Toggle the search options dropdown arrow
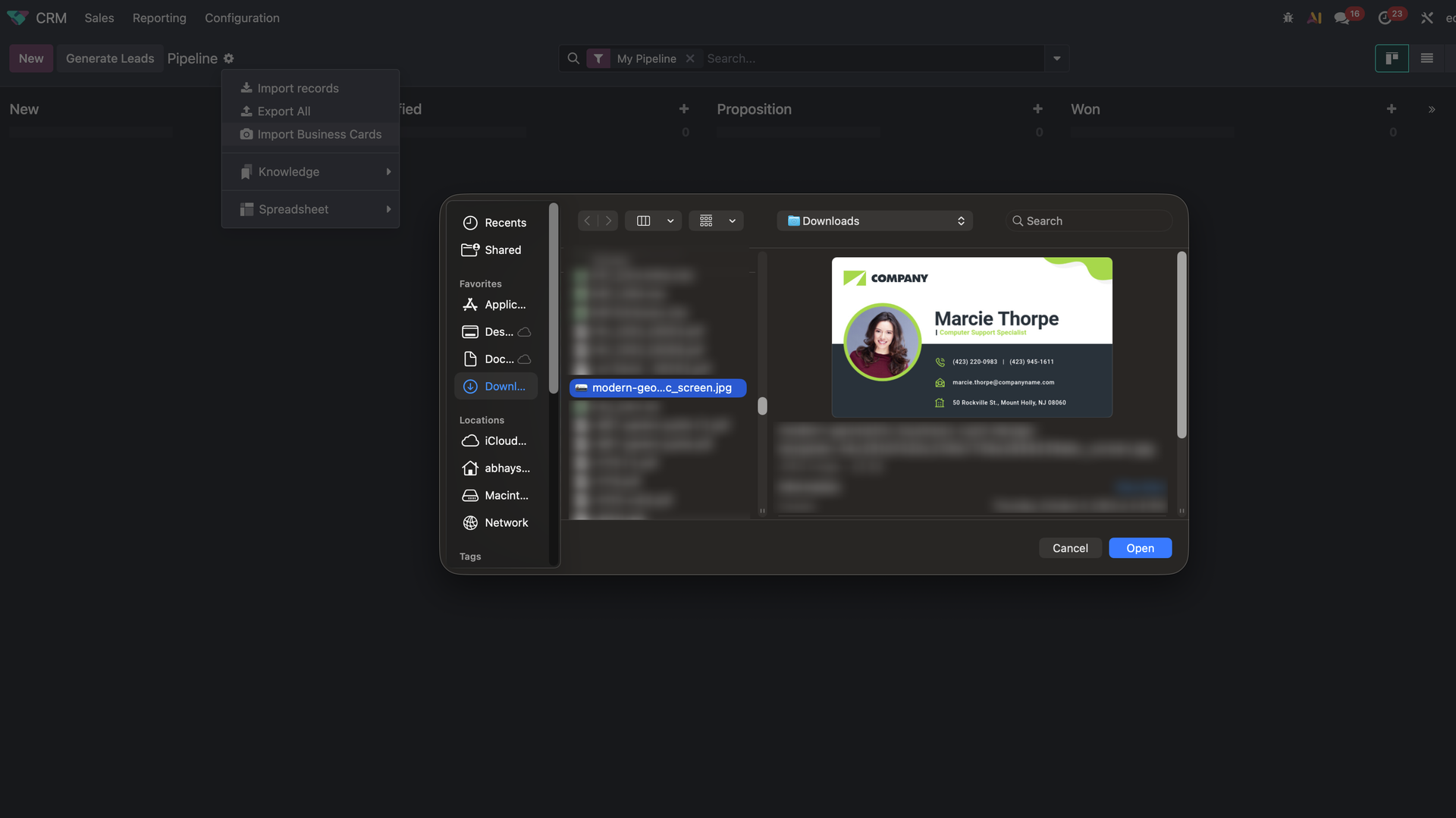This screenshot has width=1456, height=818. tap(1056, 58)
